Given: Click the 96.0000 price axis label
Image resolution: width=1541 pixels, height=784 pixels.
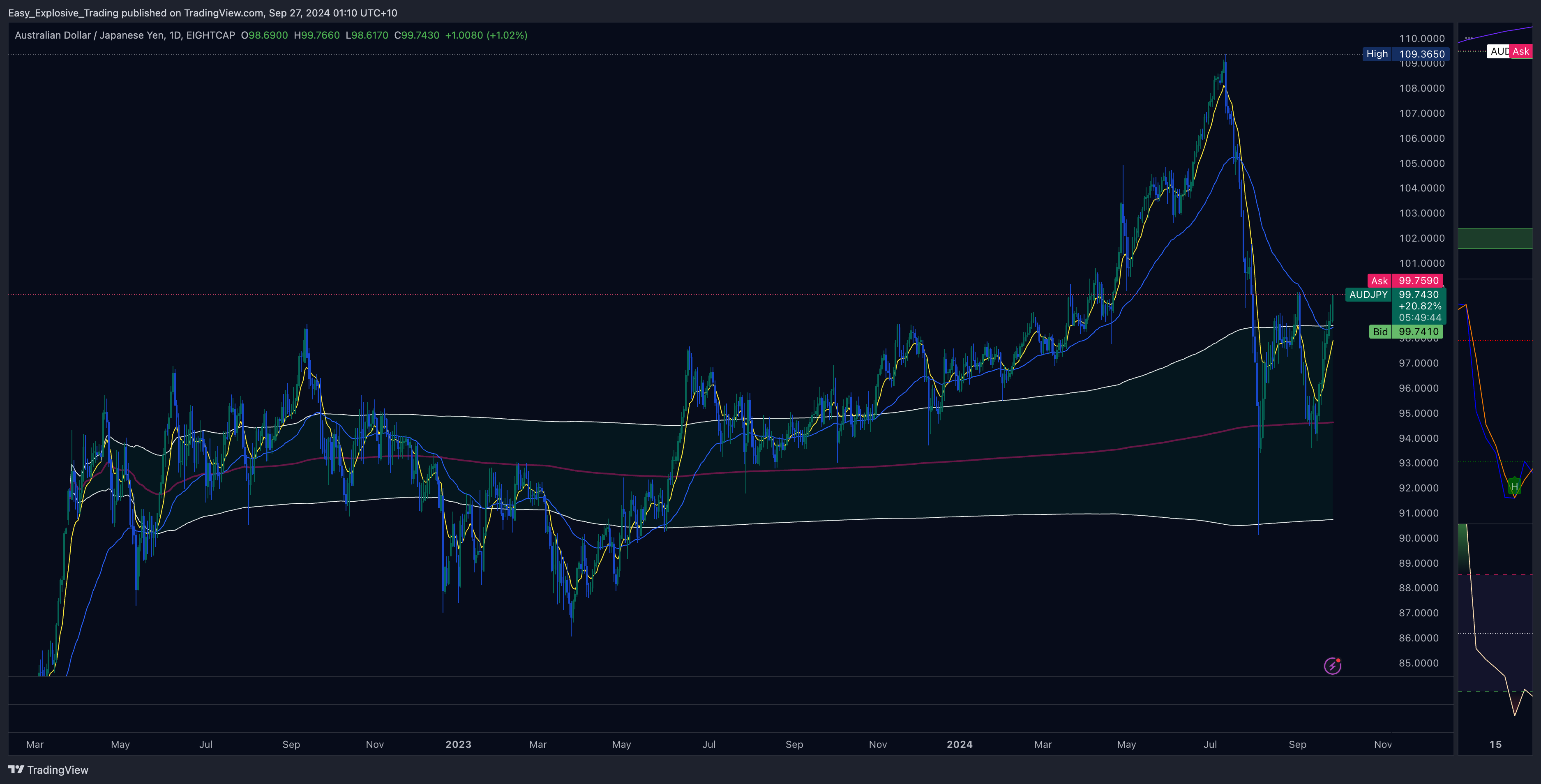Looking at the screenshot, I should pyautogui.click(x=1419, y=388).
